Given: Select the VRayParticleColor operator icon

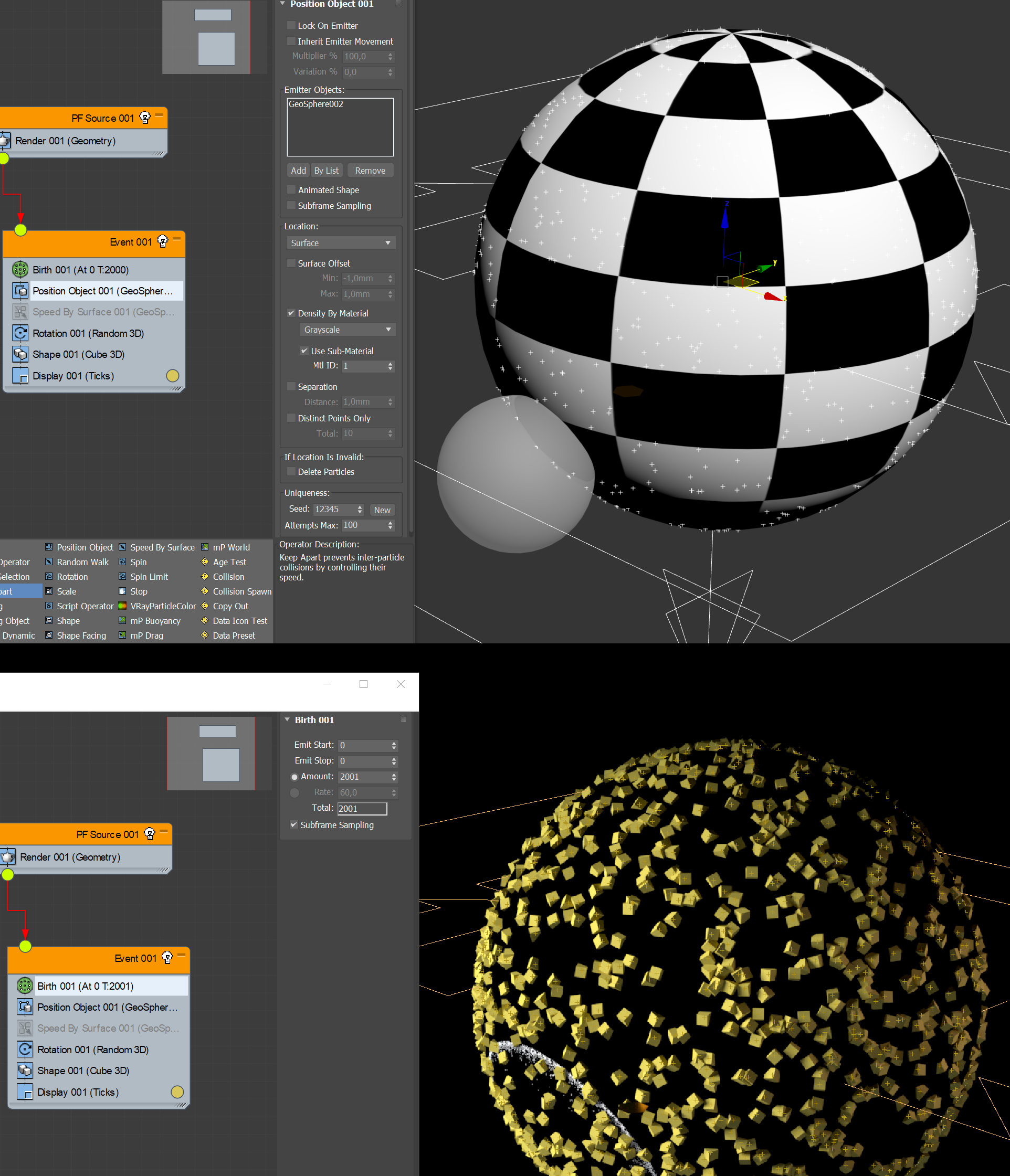Looking at the screenshot, I should (122, 606).
